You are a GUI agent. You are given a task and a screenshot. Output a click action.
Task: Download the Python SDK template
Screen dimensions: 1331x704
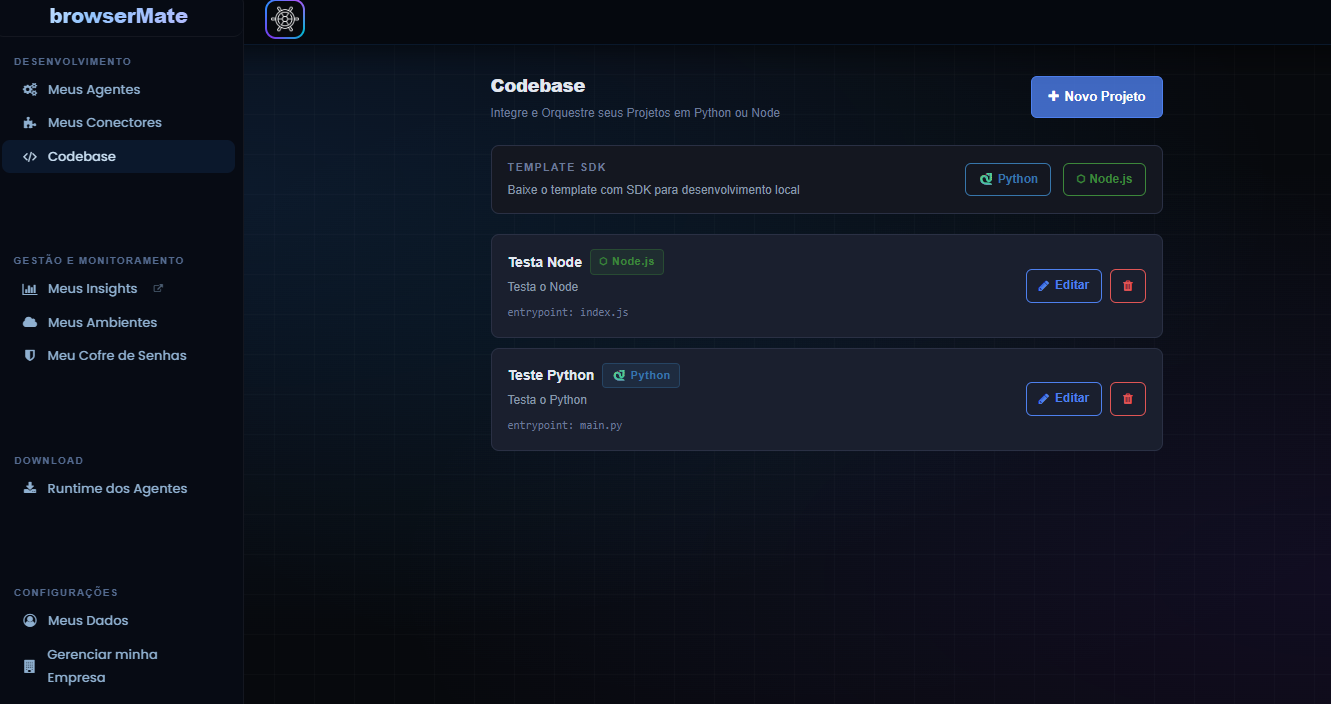pos(1008,180)
